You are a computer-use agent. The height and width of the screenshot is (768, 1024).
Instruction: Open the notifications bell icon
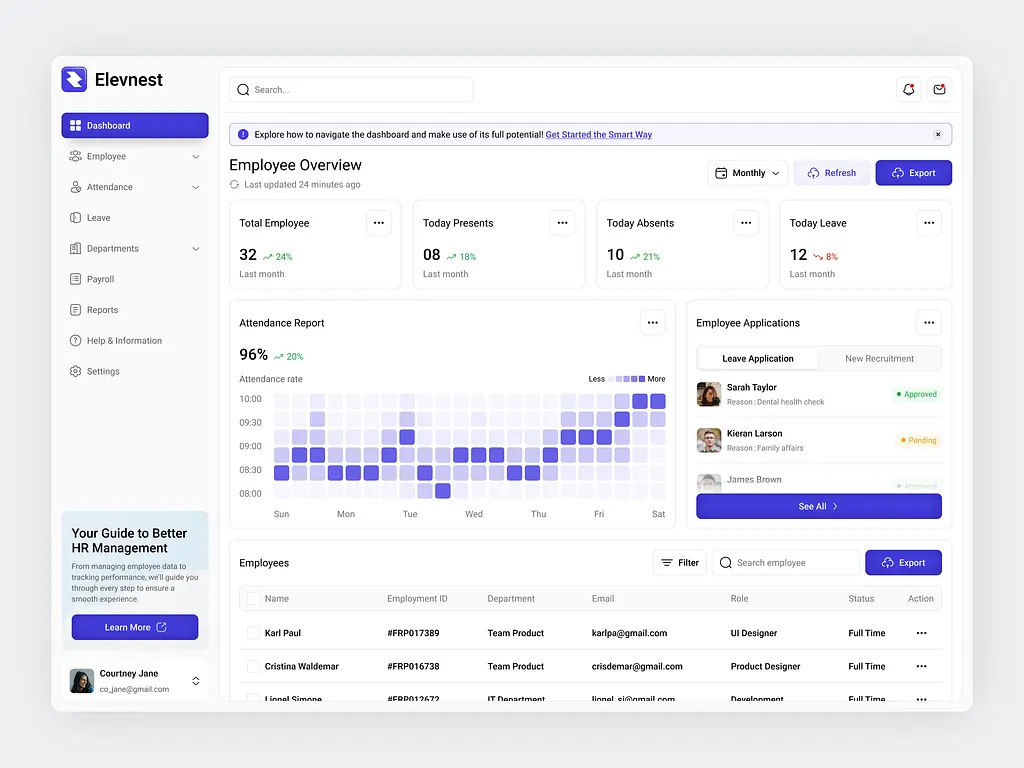tap(908, 89)
